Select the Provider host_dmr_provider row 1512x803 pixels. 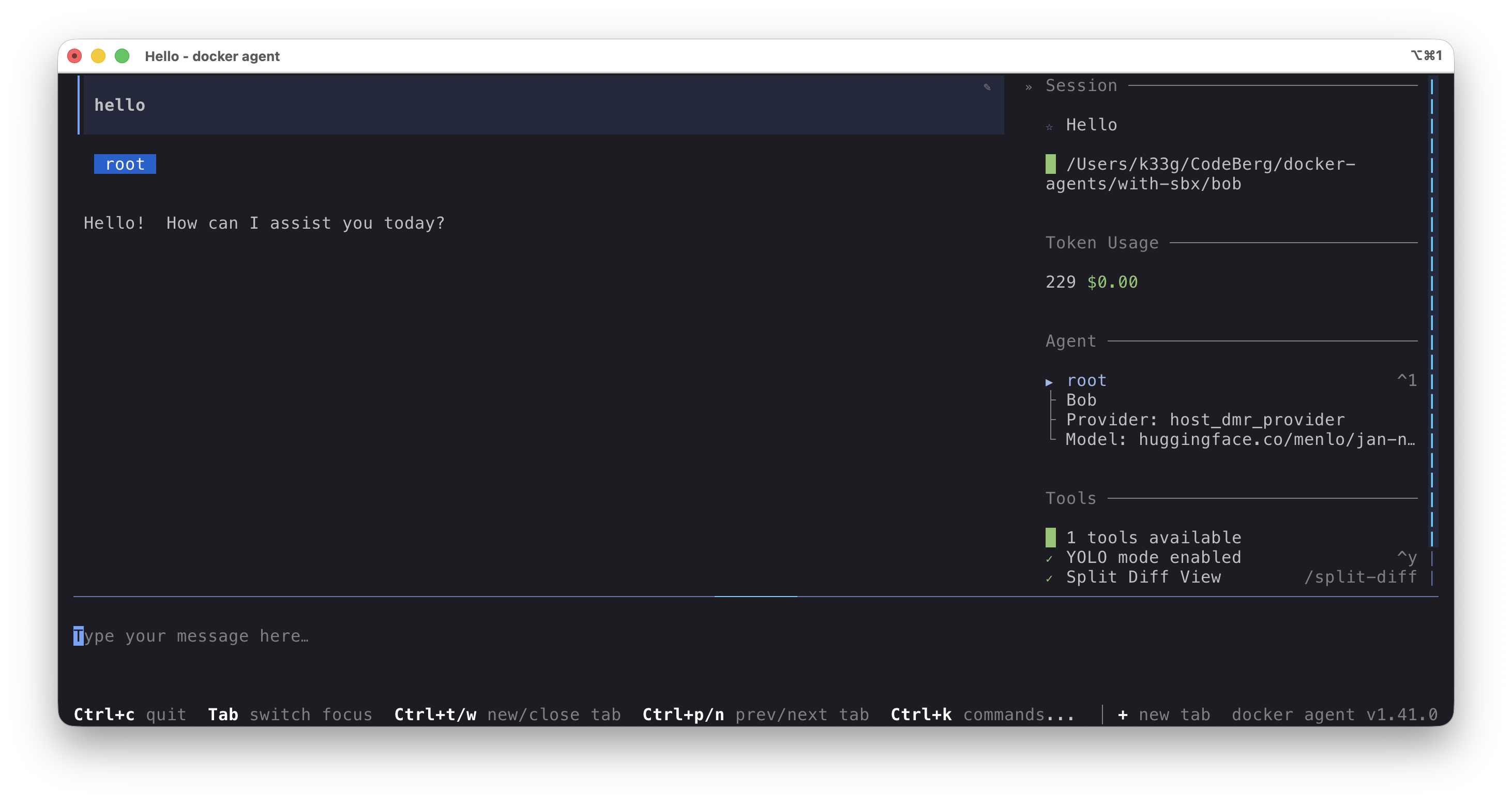[x=1204, y=420]
